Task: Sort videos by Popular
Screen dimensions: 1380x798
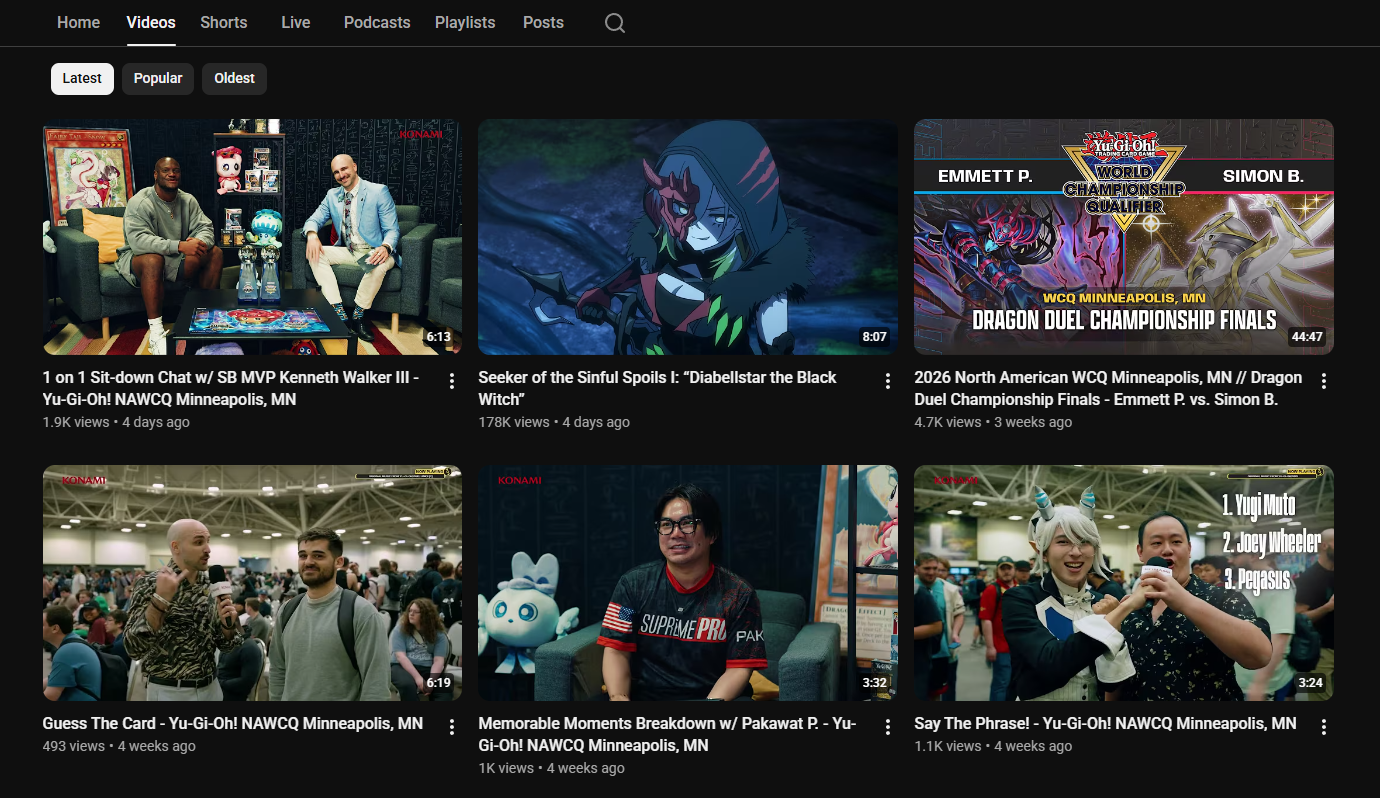Action: click(x=158, y=79)
